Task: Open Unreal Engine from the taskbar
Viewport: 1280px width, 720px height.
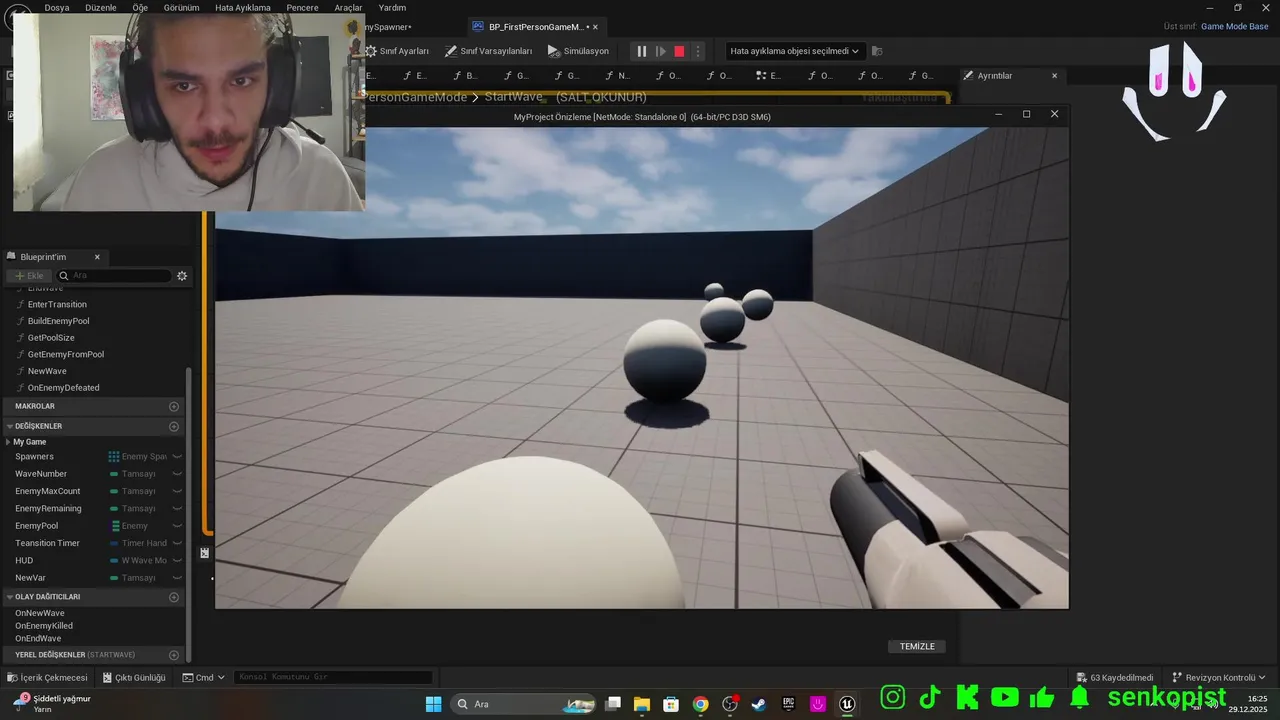Action: click(x=848, y=704)
